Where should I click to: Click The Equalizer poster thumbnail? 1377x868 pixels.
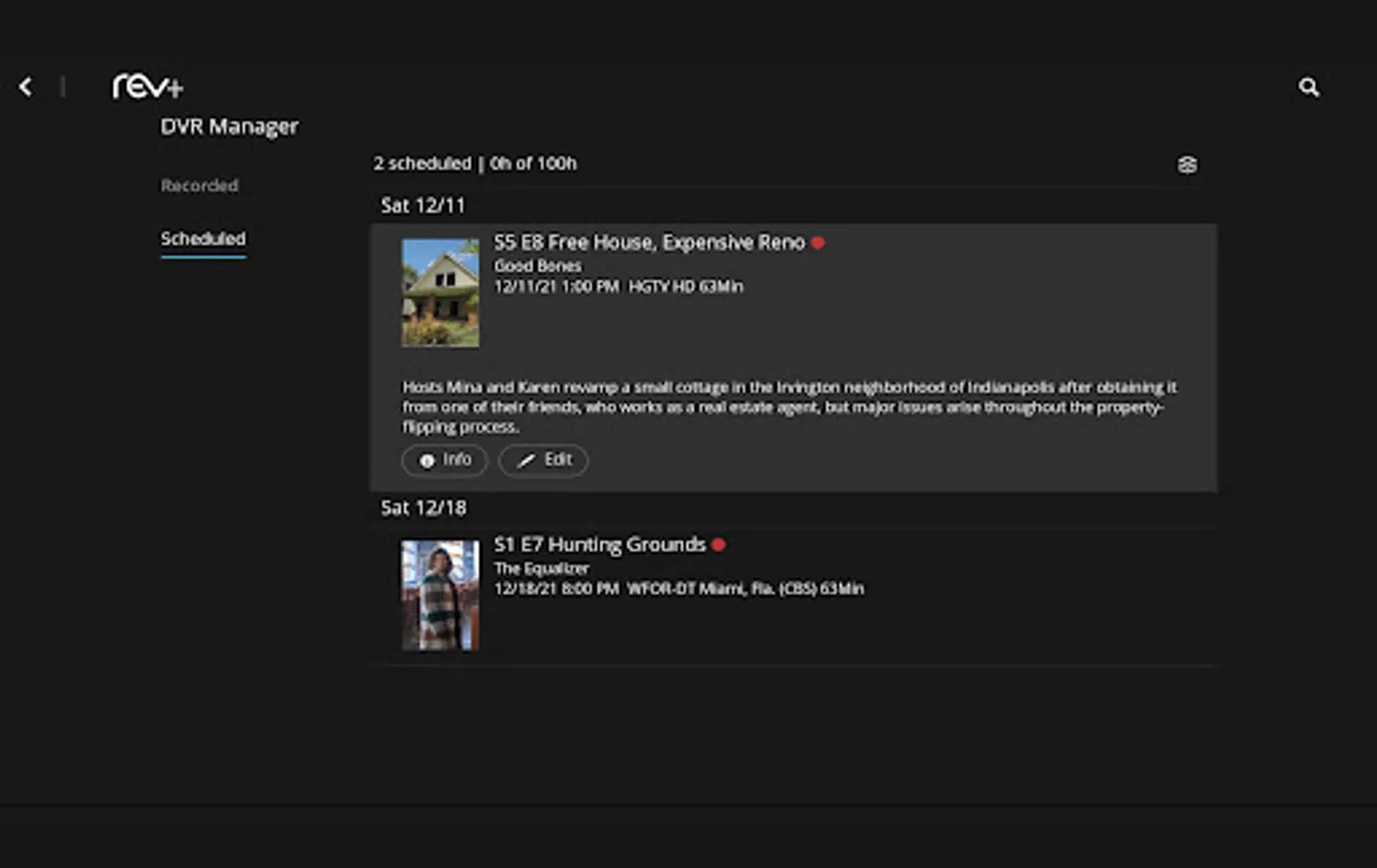tap(440, 595)
